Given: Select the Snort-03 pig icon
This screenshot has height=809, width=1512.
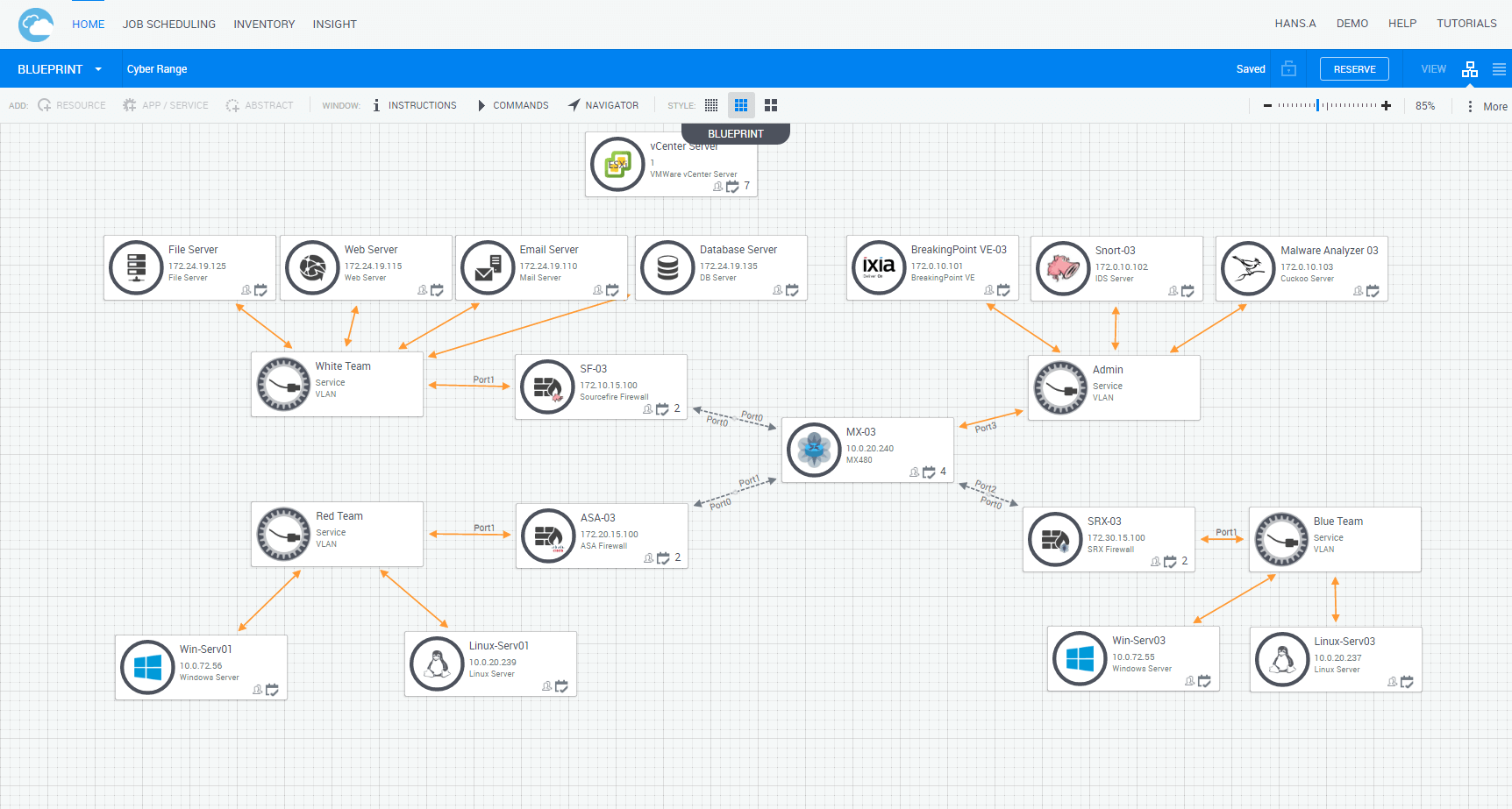Looking at the screenshot, I should click(x=1063, y=268).
